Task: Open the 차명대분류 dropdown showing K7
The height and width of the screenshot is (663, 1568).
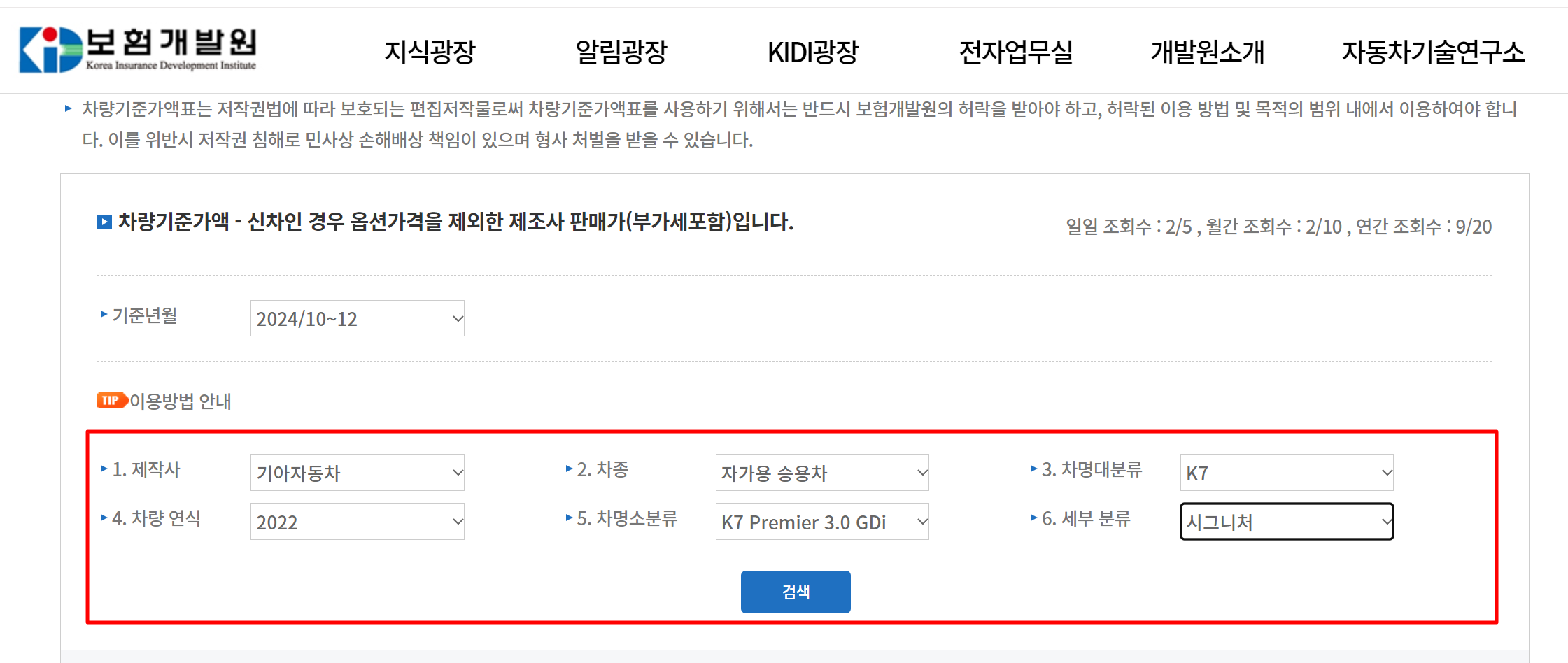Action: tap(1286, 472)
